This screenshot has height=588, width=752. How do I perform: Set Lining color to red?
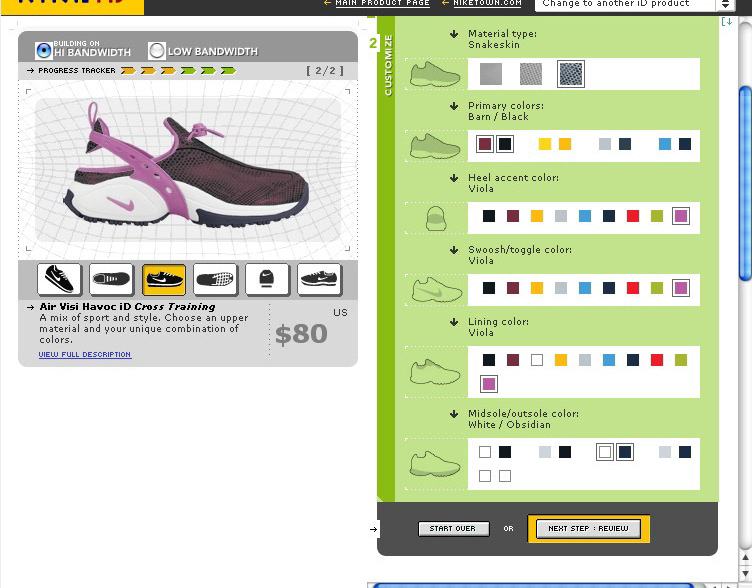pyautogui.click(x=657, y=360)
